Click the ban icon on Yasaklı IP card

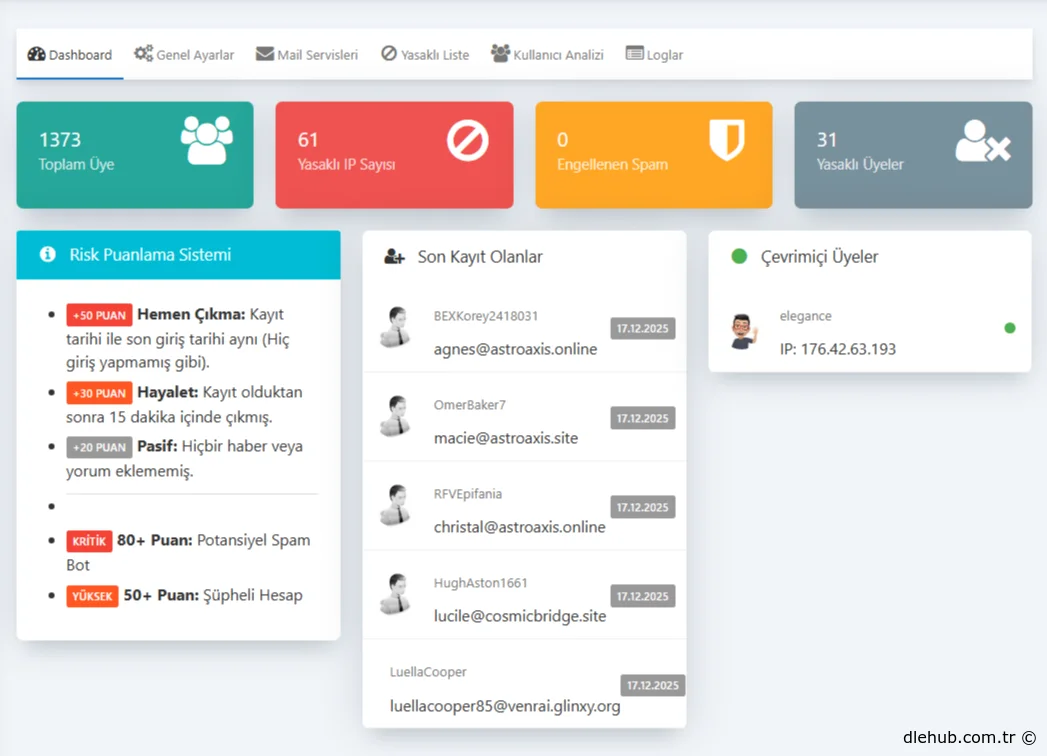(x=467, y=141)
